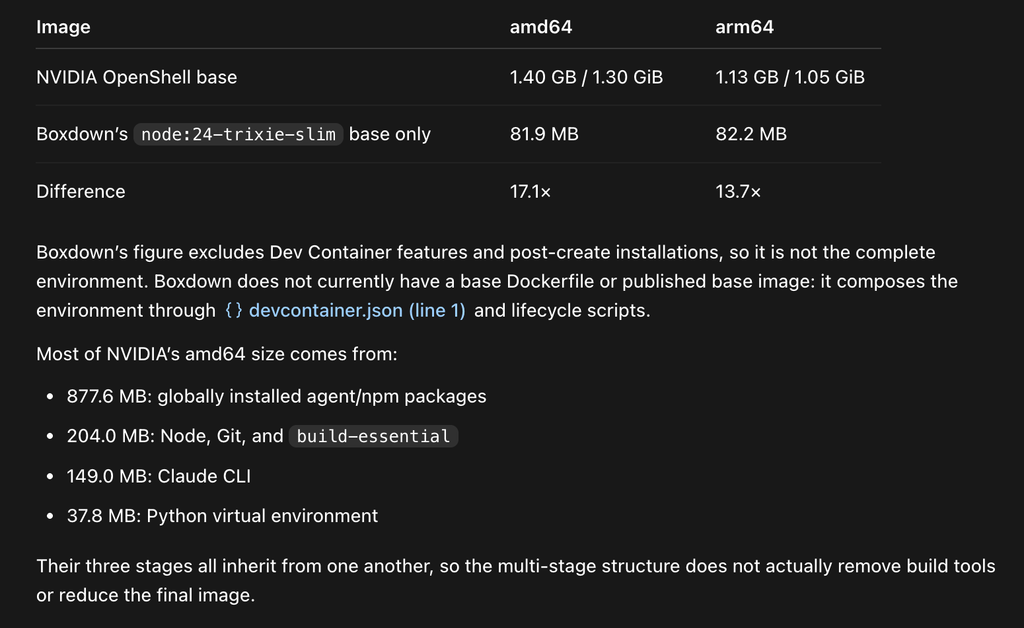
Task: Click the 81.9 MB cell
Action: (544, 134)
